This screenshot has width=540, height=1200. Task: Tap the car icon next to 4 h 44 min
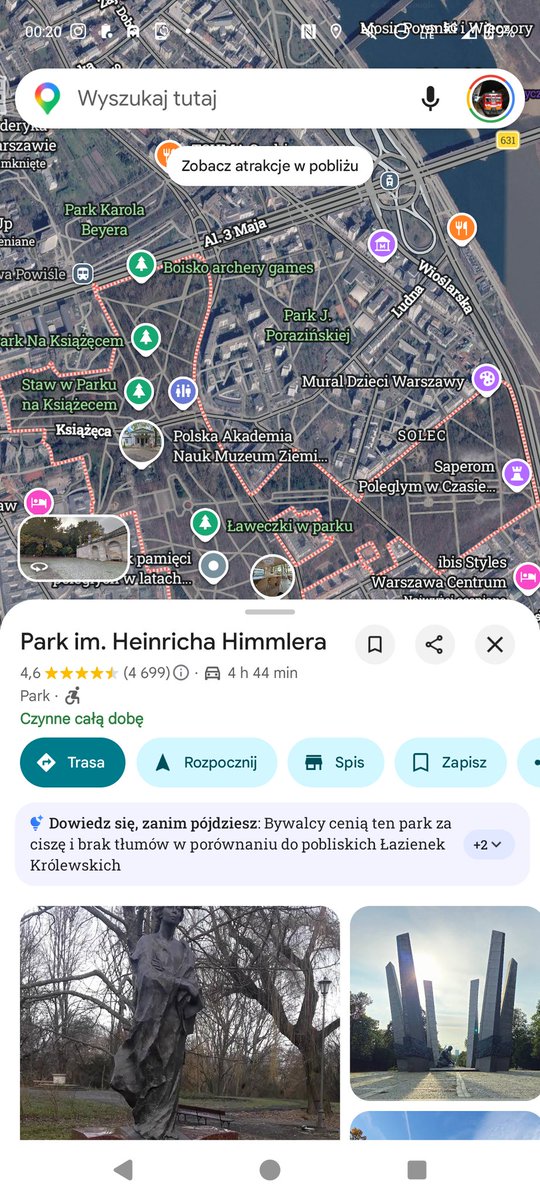pyautogui.click(x=212, y=673)
